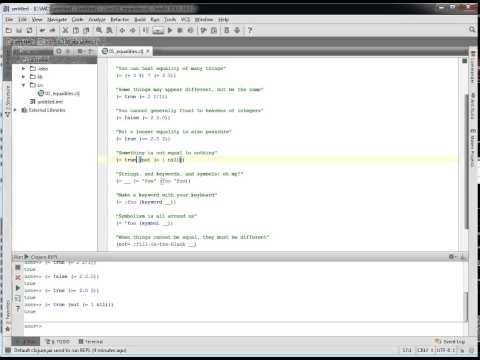
Task: Click the project panel settings gear icon
Action: tap(80, 51)
